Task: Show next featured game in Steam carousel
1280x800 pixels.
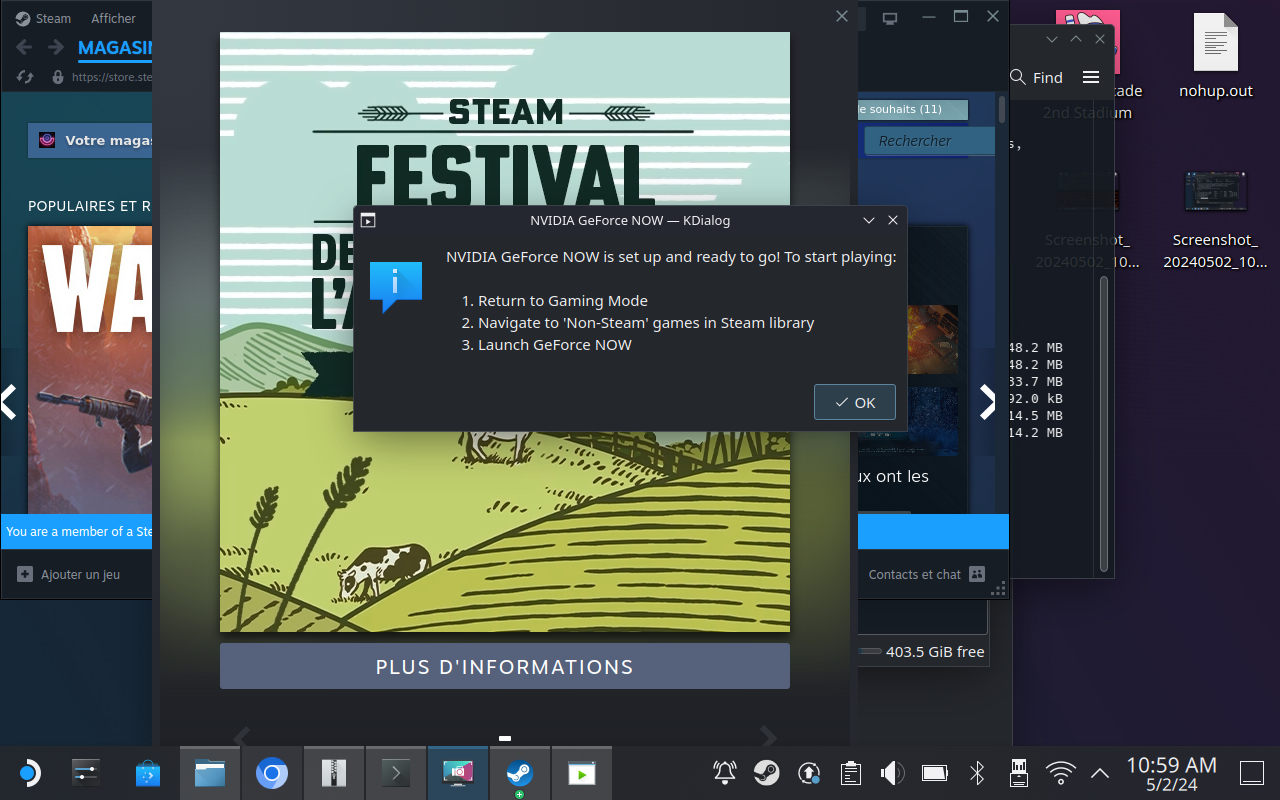Action: 988,402
